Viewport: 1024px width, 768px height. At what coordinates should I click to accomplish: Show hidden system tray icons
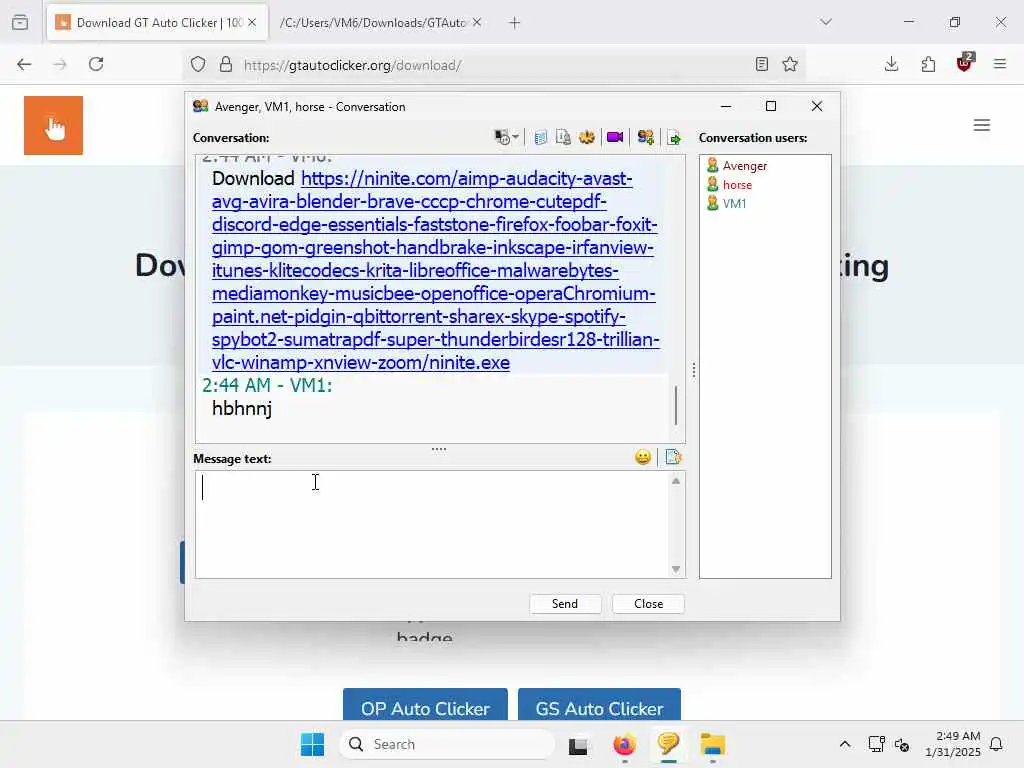point(844,744)
